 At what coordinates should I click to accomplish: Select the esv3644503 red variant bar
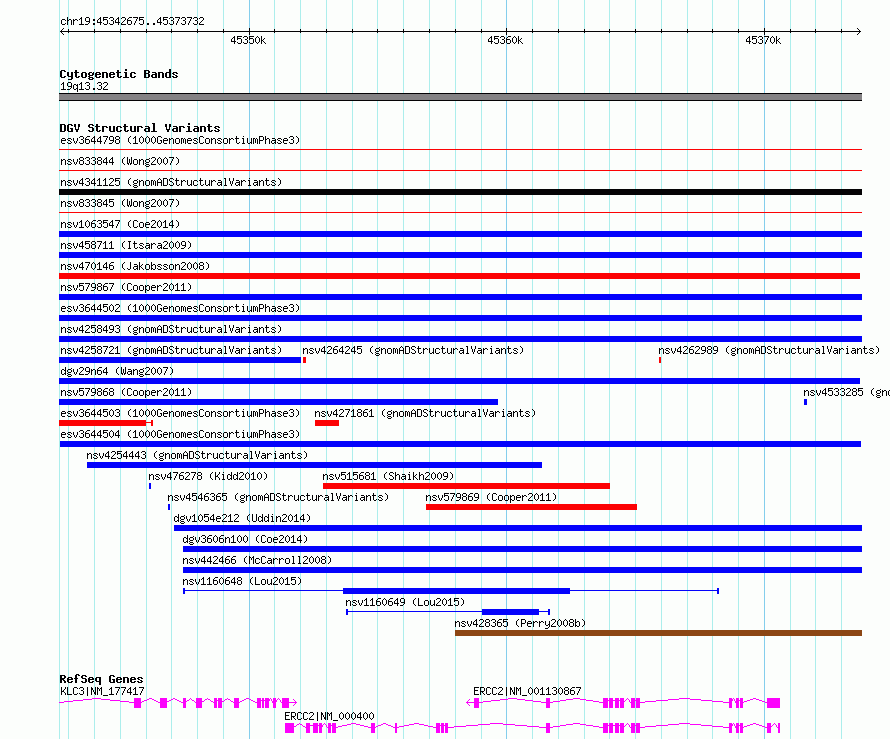pyautogui.click(x=106, y=423)
